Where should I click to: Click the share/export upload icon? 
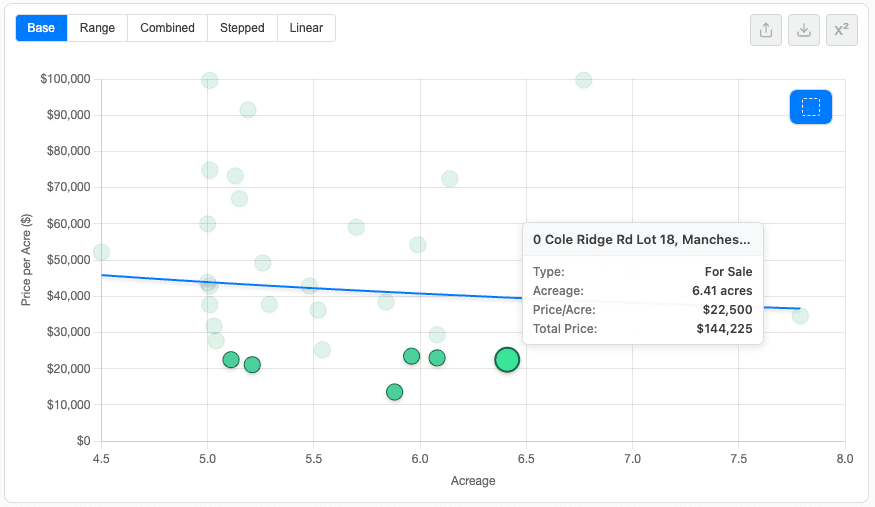[x=766, y=30]
